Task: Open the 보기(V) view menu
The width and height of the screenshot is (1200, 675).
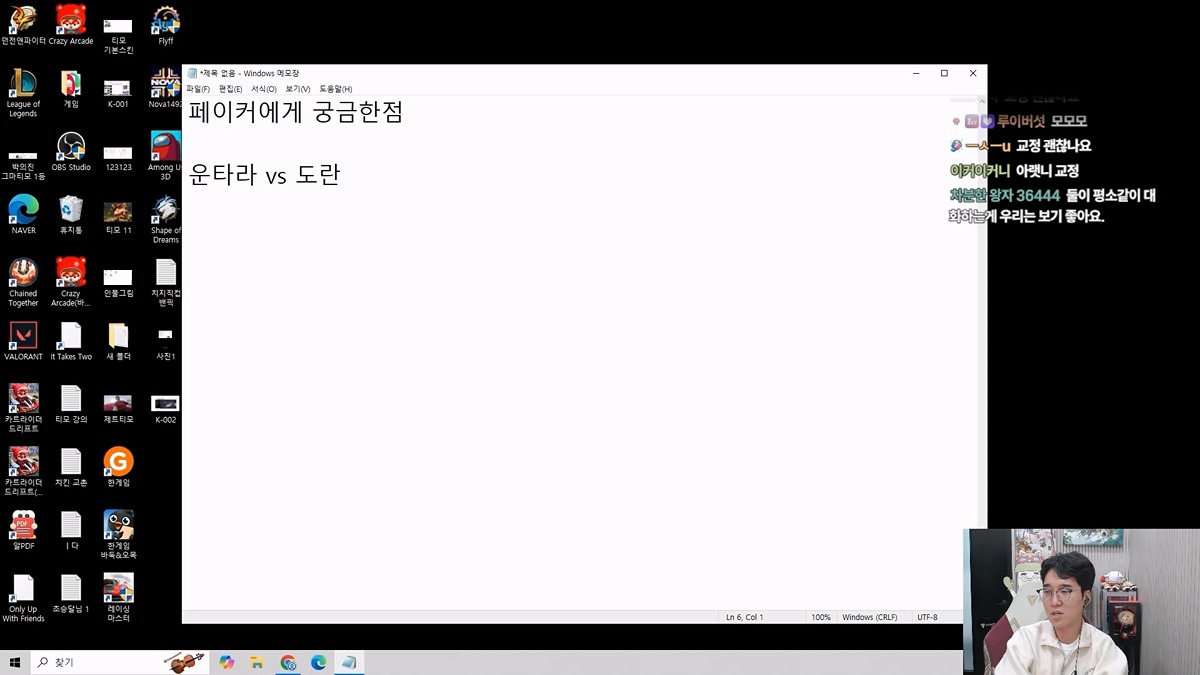Action: [x=297, y=89]
